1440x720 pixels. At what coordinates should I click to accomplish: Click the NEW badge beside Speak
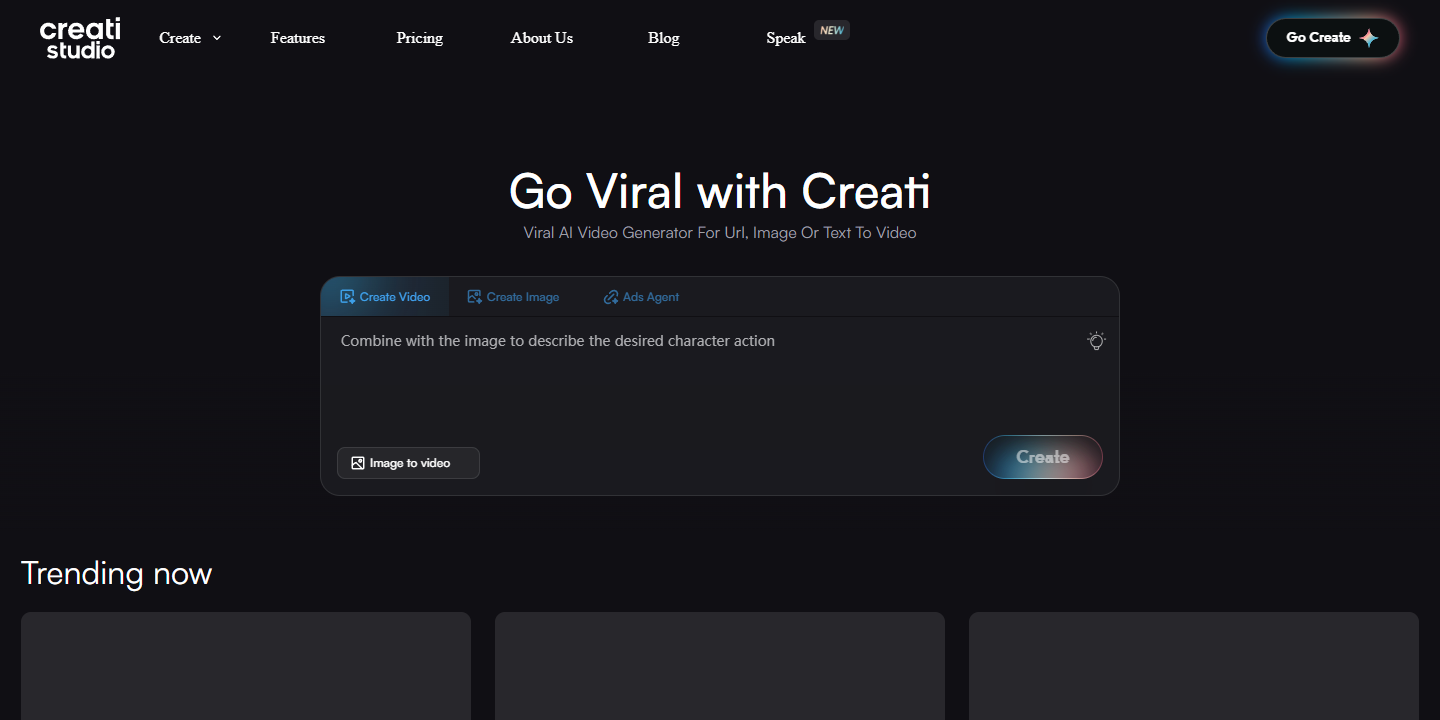tap(832, 30)
